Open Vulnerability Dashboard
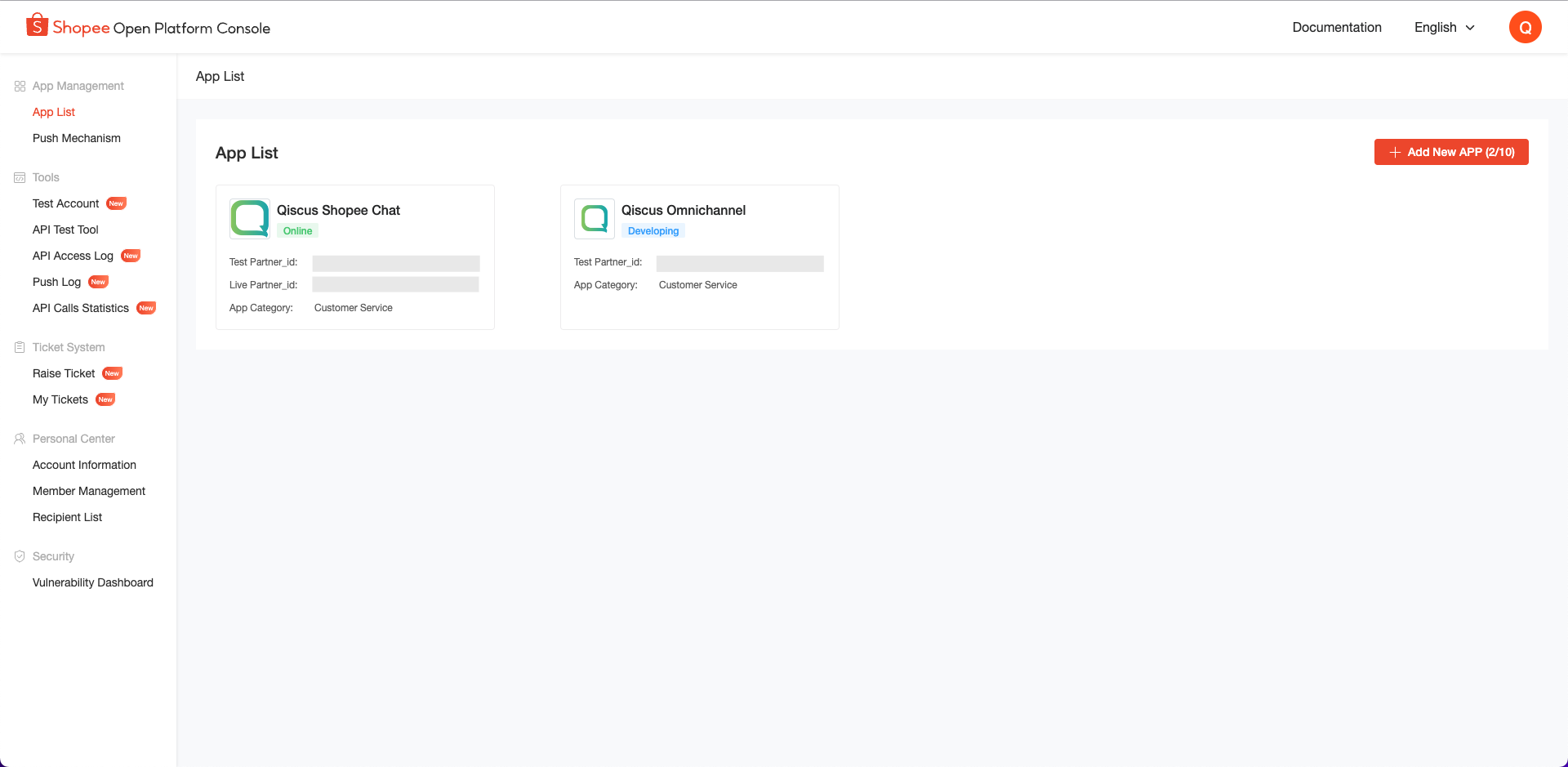Image resolution: width=1568 pixels, height=767 pixels. (93, 582)
